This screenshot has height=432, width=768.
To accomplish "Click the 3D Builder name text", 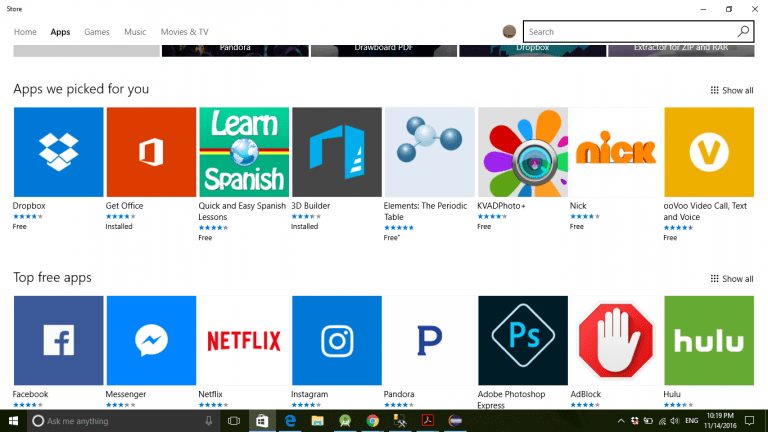I will tap(311, 206).
